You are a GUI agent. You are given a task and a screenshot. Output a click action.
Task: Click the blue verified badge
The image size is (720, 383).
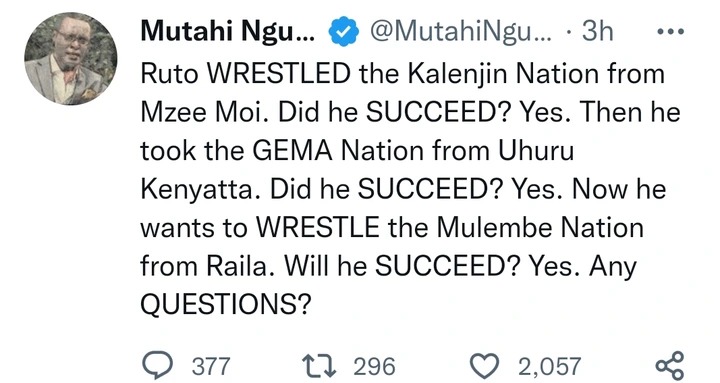click(x=344, y=31)
